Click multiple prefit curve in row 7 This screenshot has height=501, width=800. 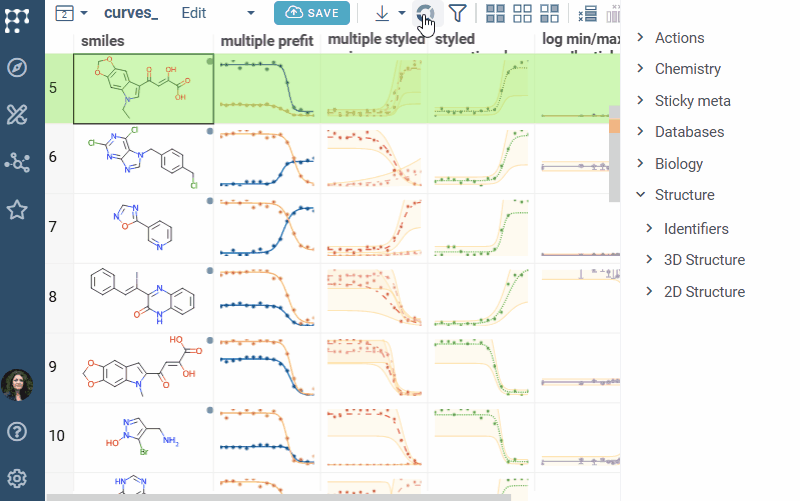[x=267, y=228]
